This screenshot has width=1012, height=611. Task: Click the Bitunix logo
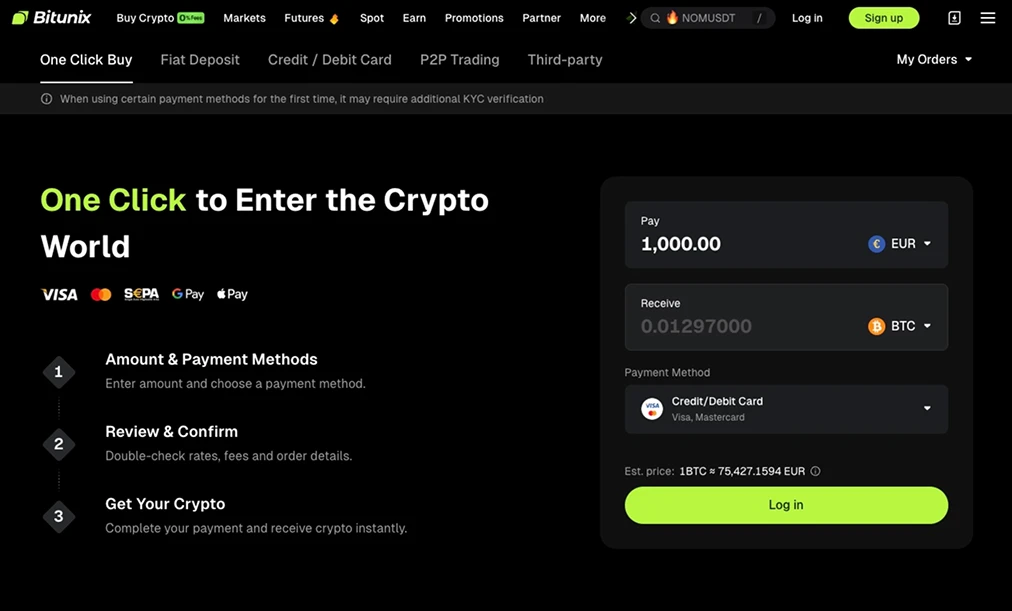(51, 17)
